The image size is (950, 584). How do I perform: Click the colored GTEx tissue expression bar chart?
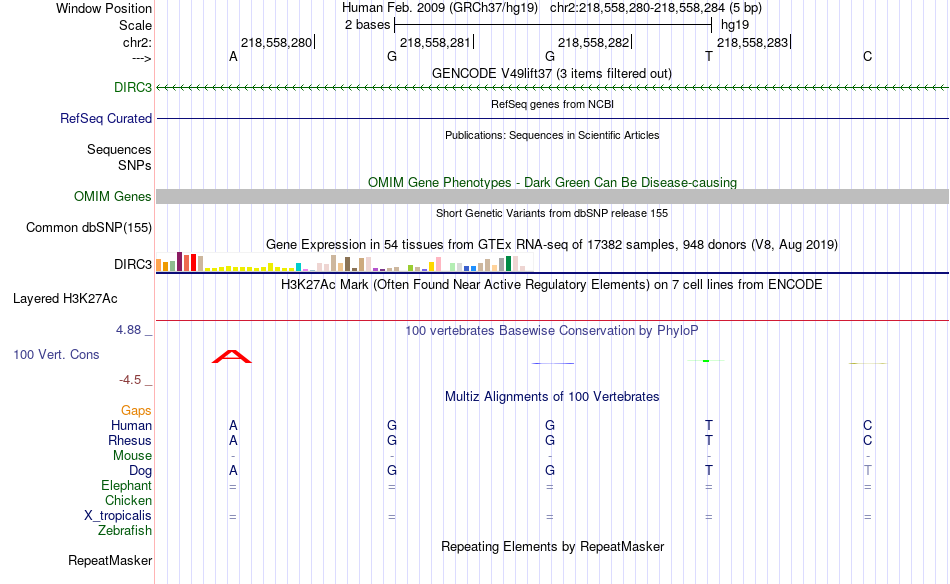(344, 262)
